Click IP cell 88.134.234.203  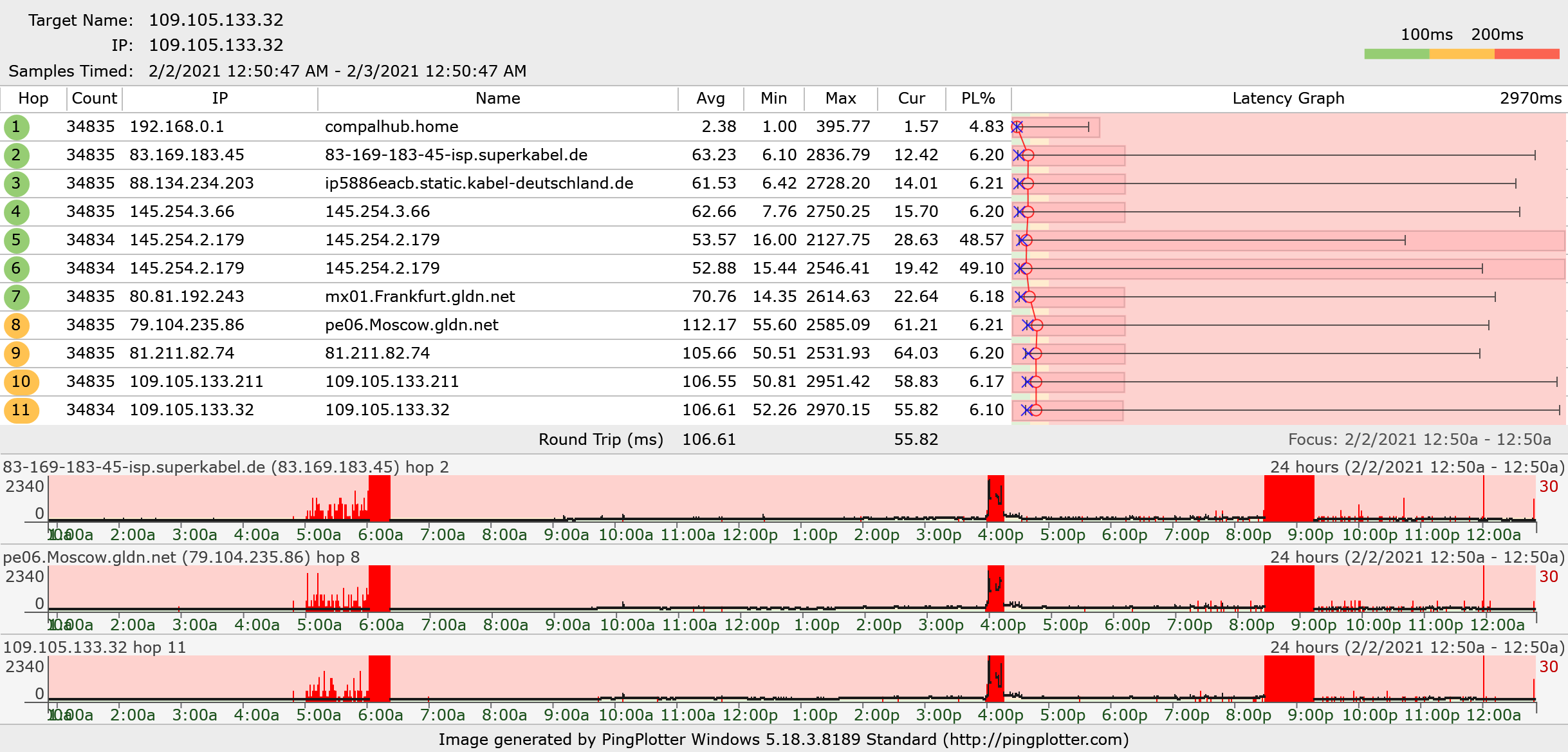[x=192, y=183]
